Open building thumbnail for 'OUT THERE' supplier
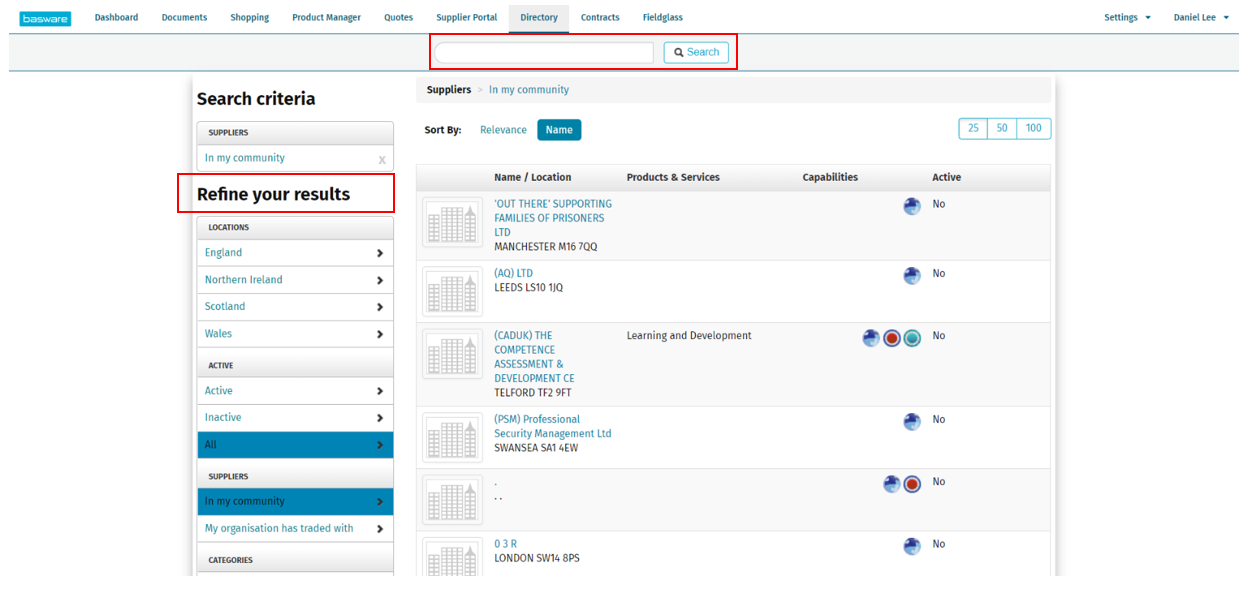The height and width of the screenshot is (592, 1249). pos(452,222)
